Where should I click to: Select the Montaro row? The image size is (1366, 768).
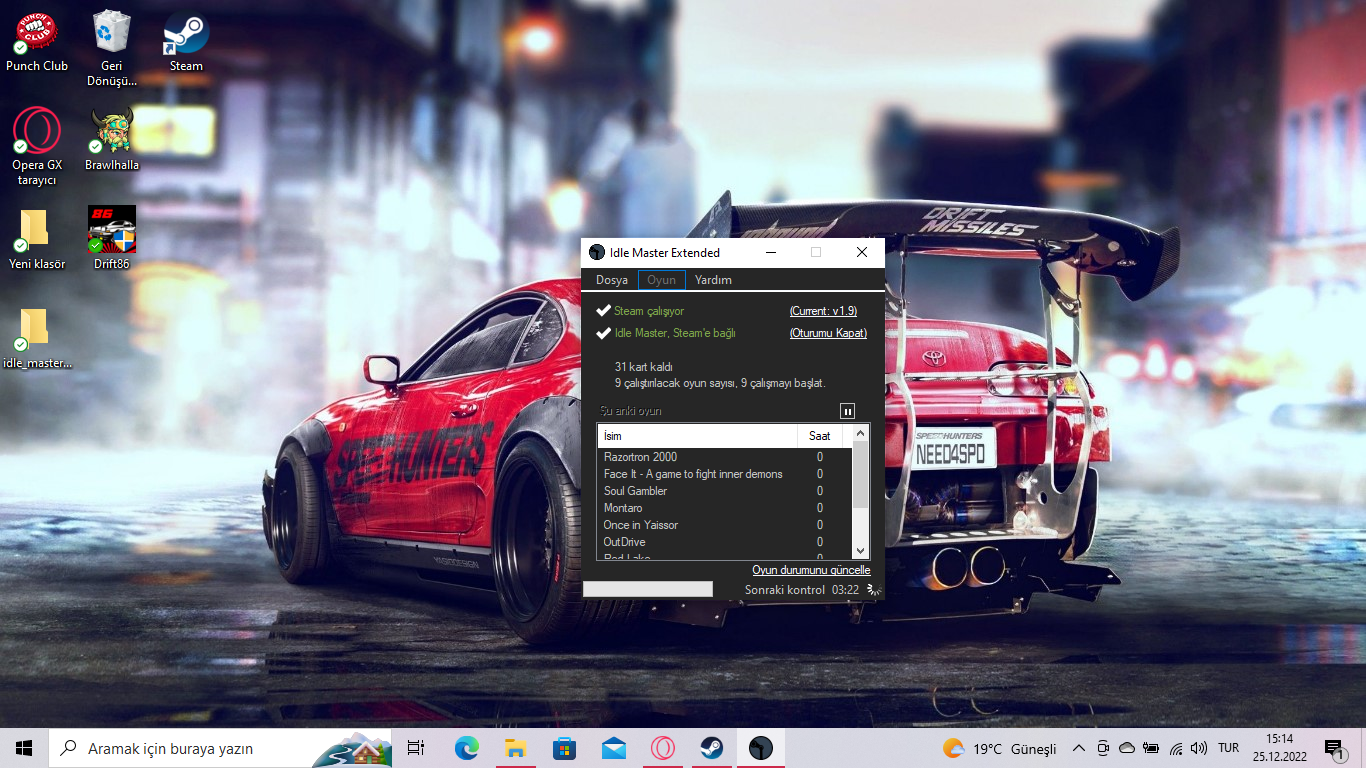pos(724,508)
